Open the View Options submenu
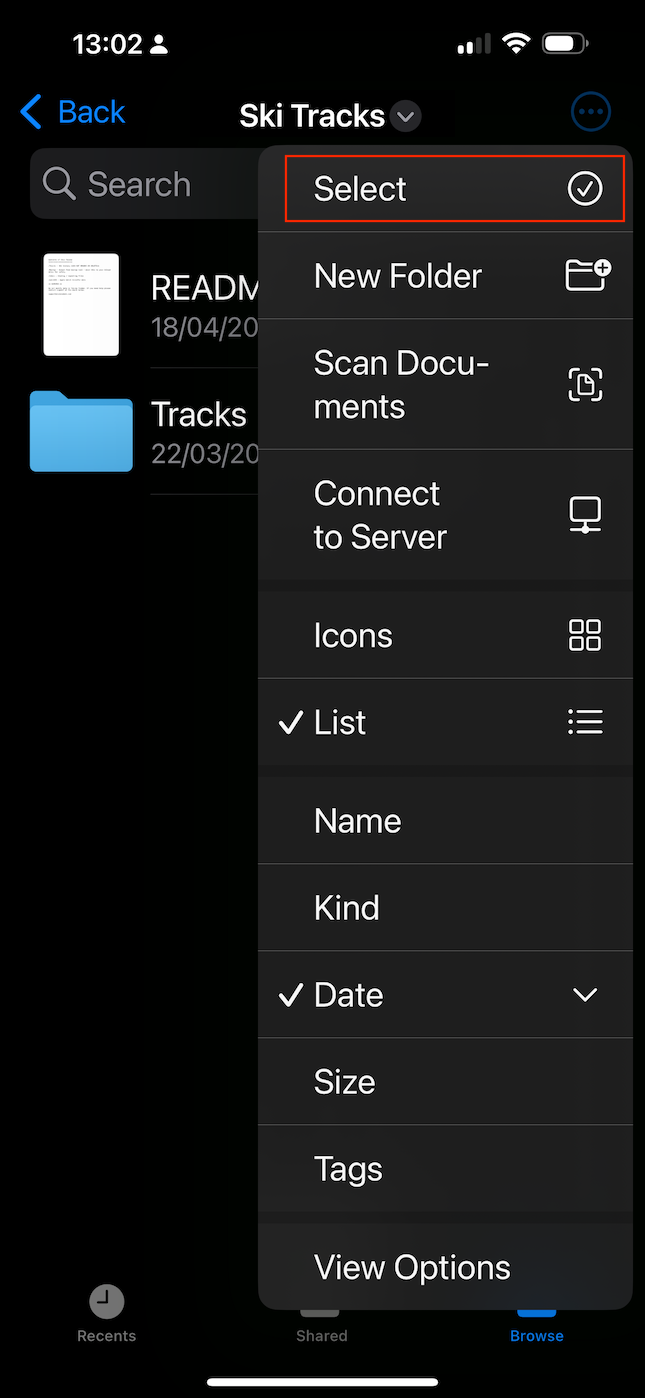The image size is (645, 1398). (412, 1267)
